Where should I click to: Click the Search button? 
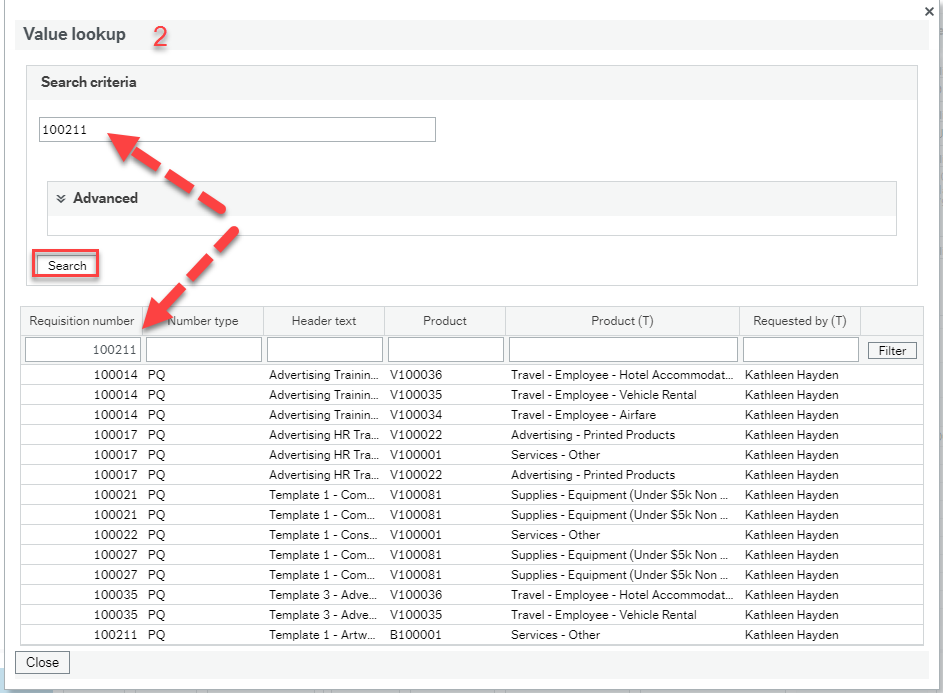(65, 264)
